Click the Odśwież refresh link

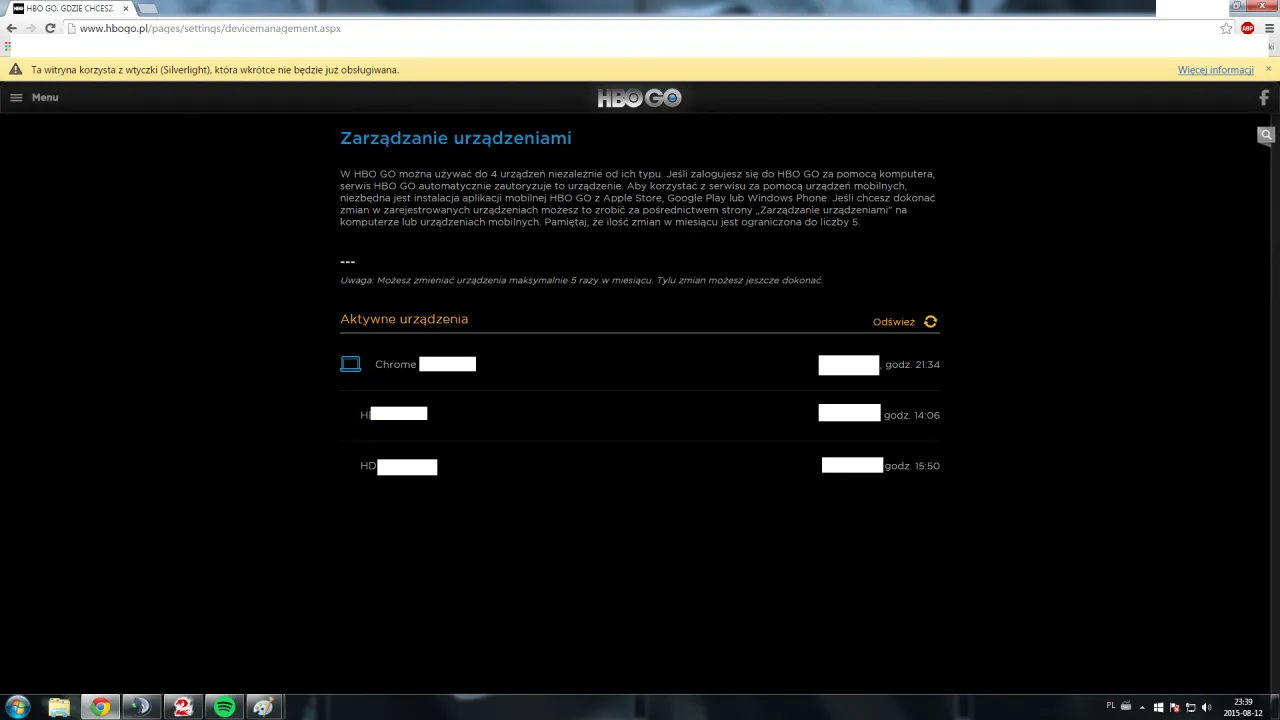click(x=894, y=322)
